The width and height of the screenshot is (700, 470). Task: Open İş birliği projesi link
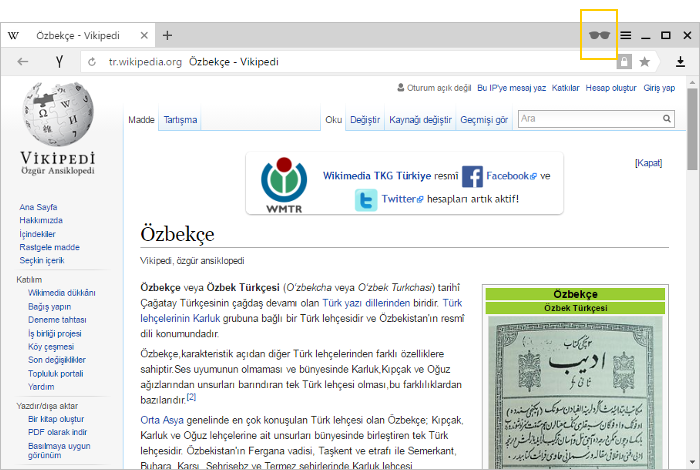click(54, 333)
